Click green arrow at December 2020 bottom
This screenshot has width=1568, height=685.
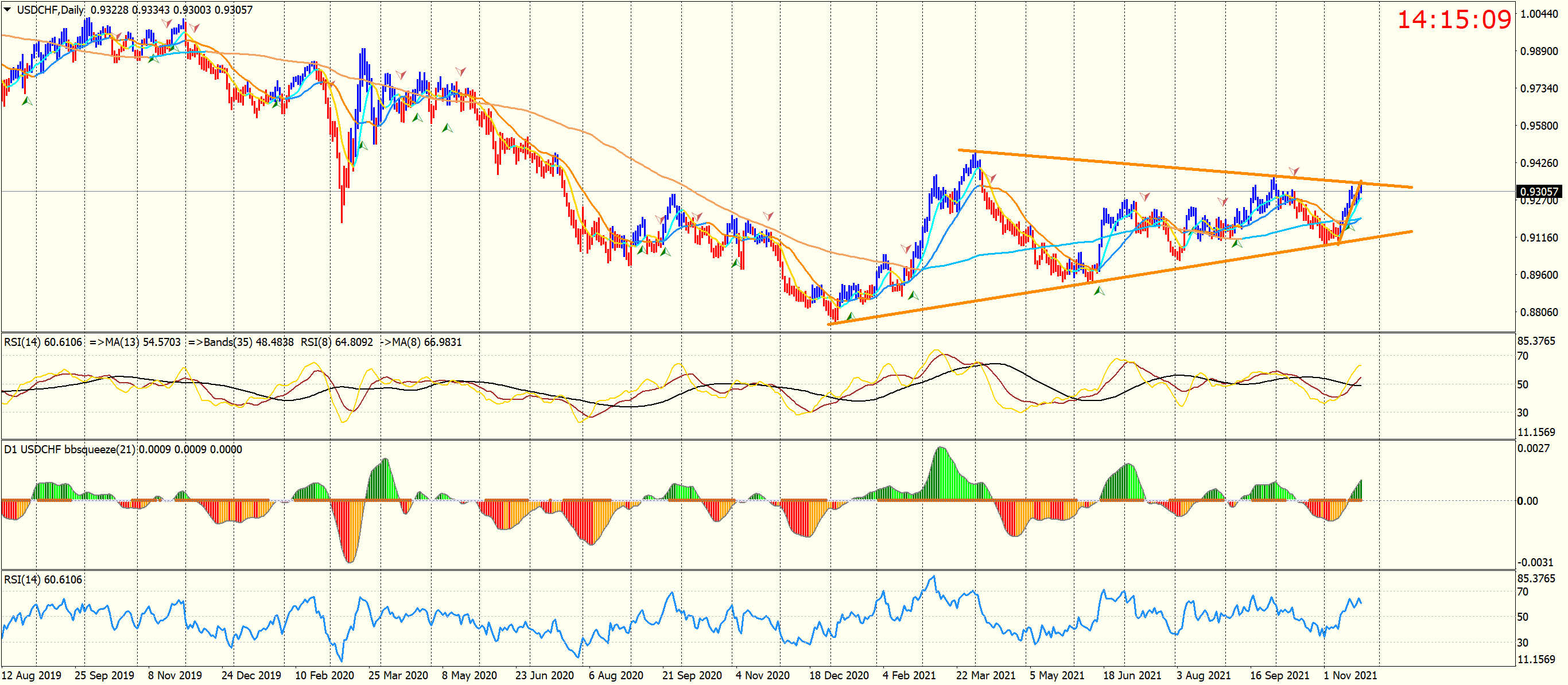(x=851, y=317)
